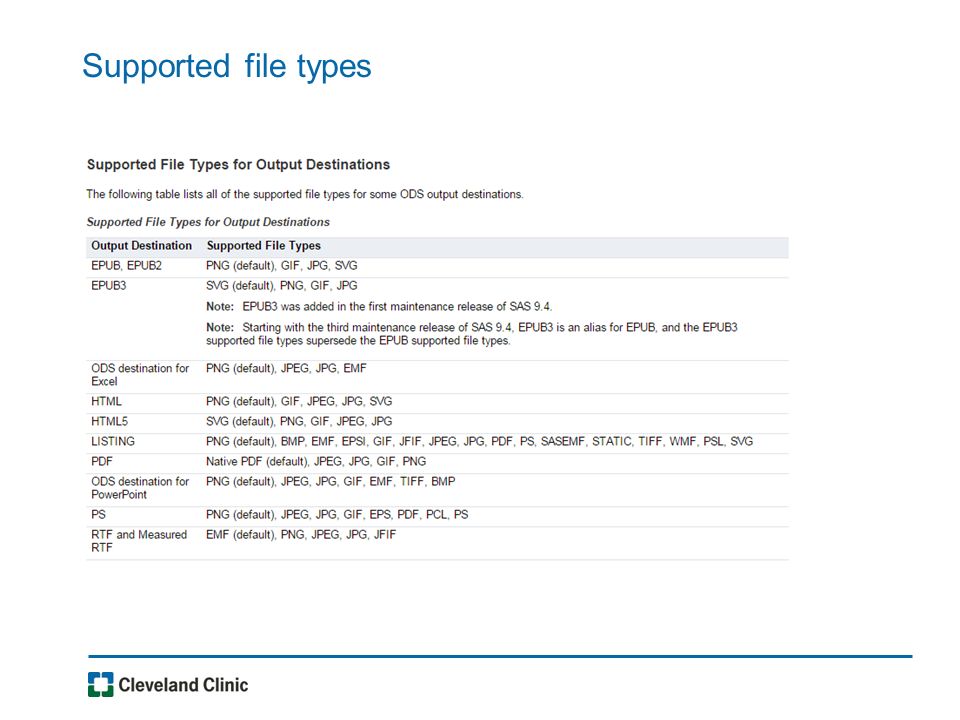
Task: Click the LISTING file types beginning 'PNG (default), BMP, EMF'
Action: (479, 441)
